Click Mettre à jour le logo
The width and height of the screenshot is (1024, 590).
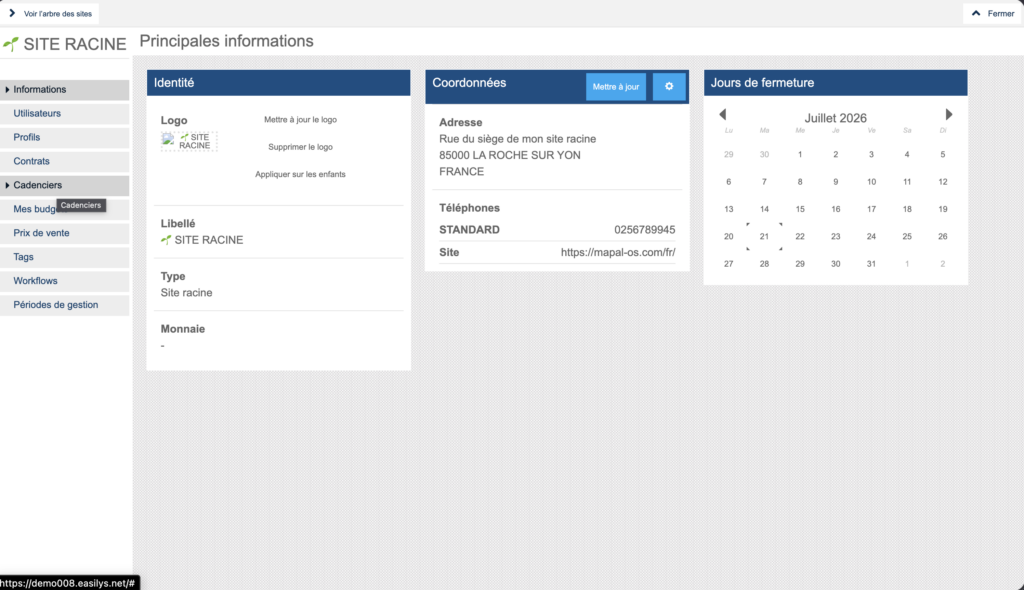300,120
